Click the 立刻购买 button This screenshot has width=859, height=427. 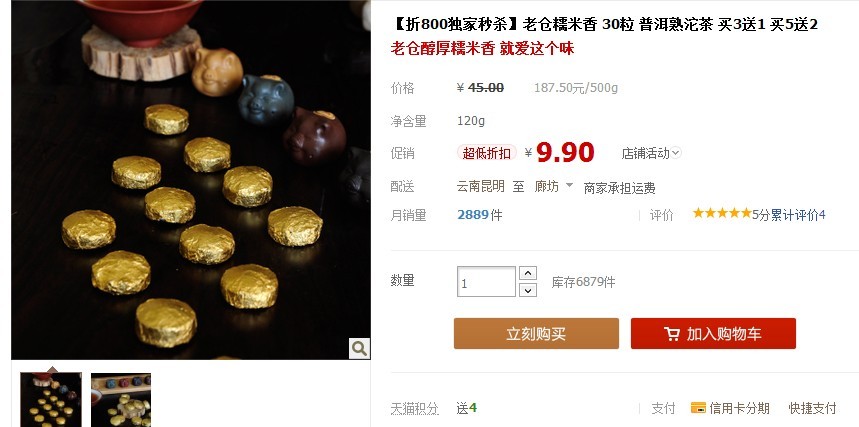pyautogui.click(x=536, y=333)
